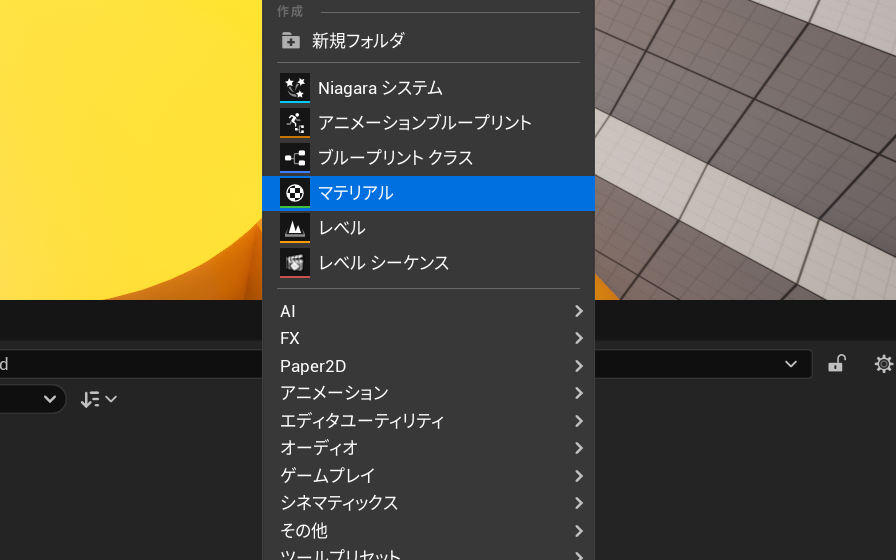Image resolution: width=896 pixels, height=560 pixels.
Task: Choose the Niagara システム menu label
Action: click(x=380, y=88)
